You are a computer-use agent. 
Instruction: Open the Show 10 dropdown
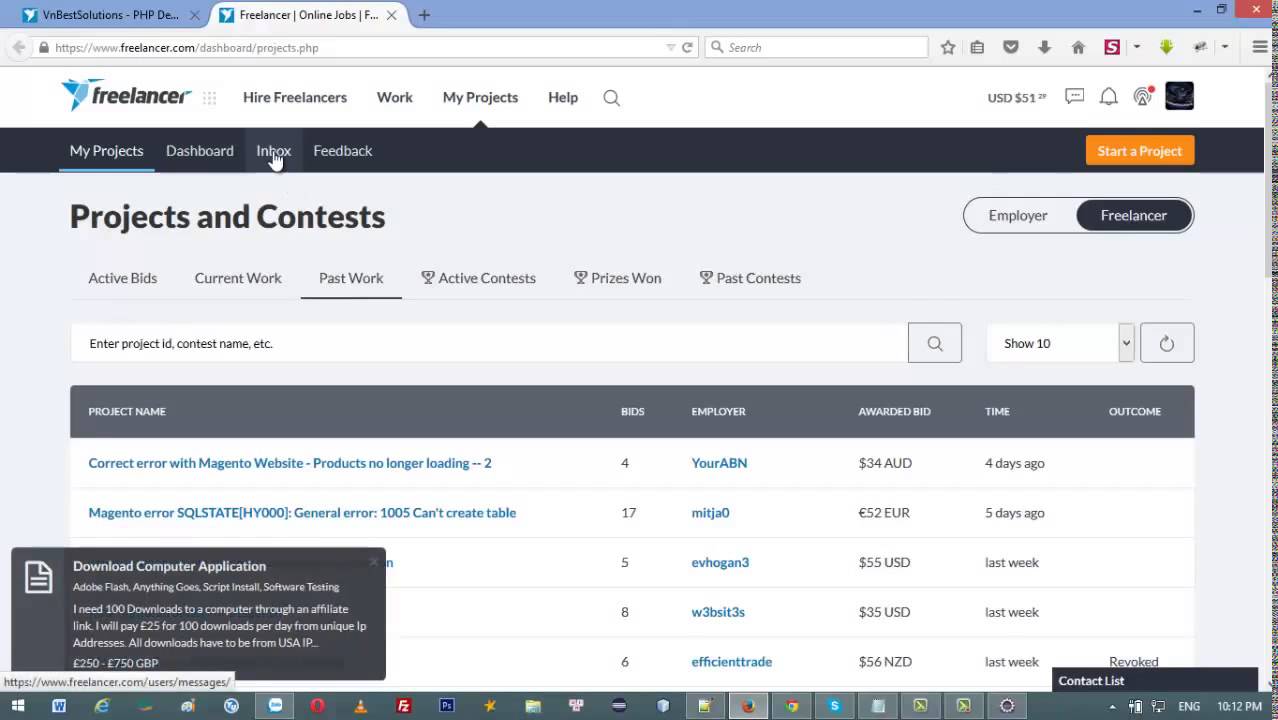click(1061, 343)
